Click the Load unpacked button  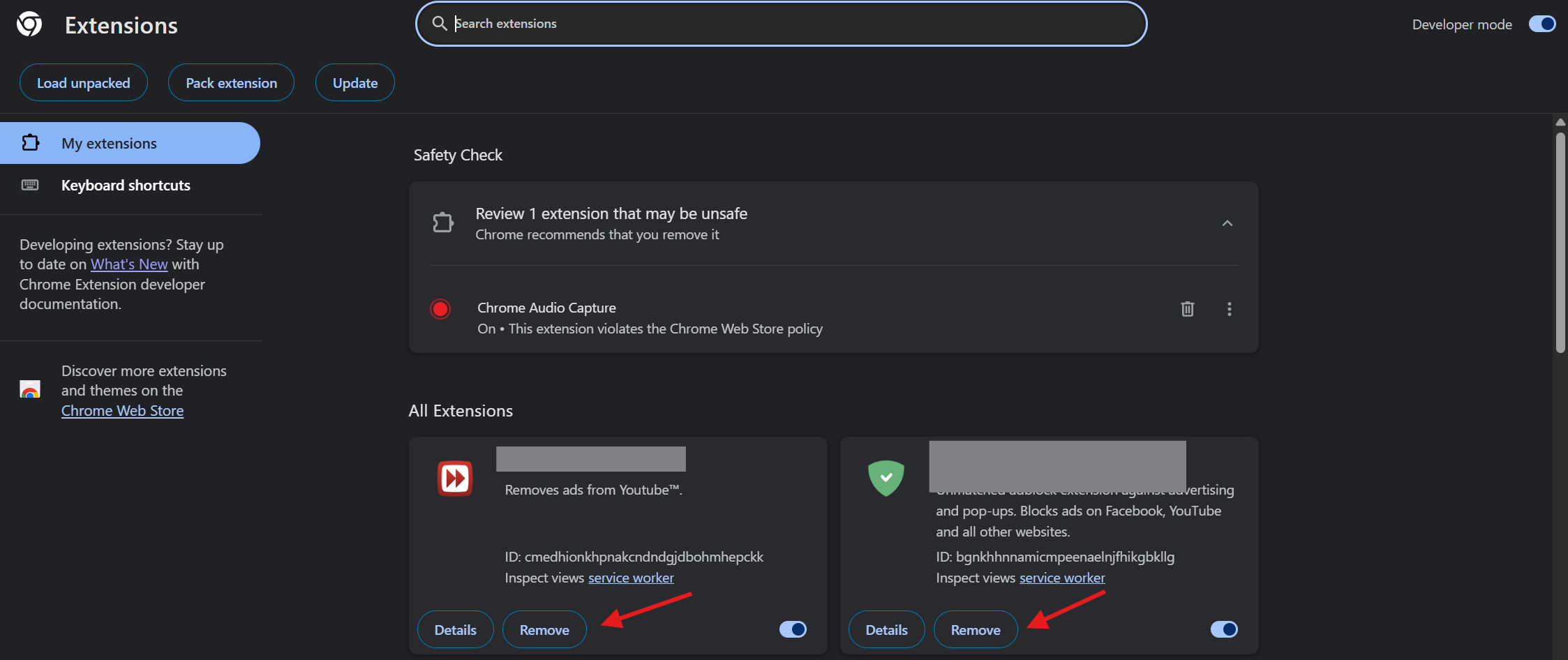click(x=83, y=83)
